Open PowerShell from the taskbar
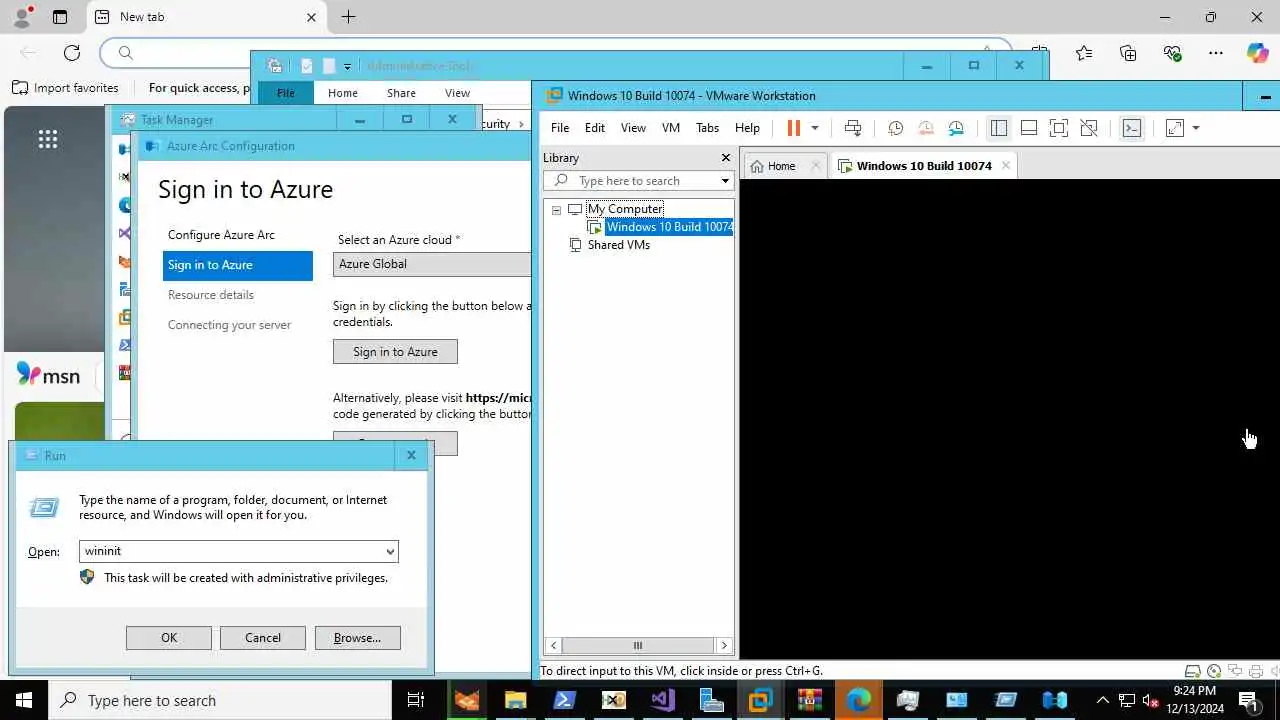Screen dimensions: 1280x720 coord(564,700)
